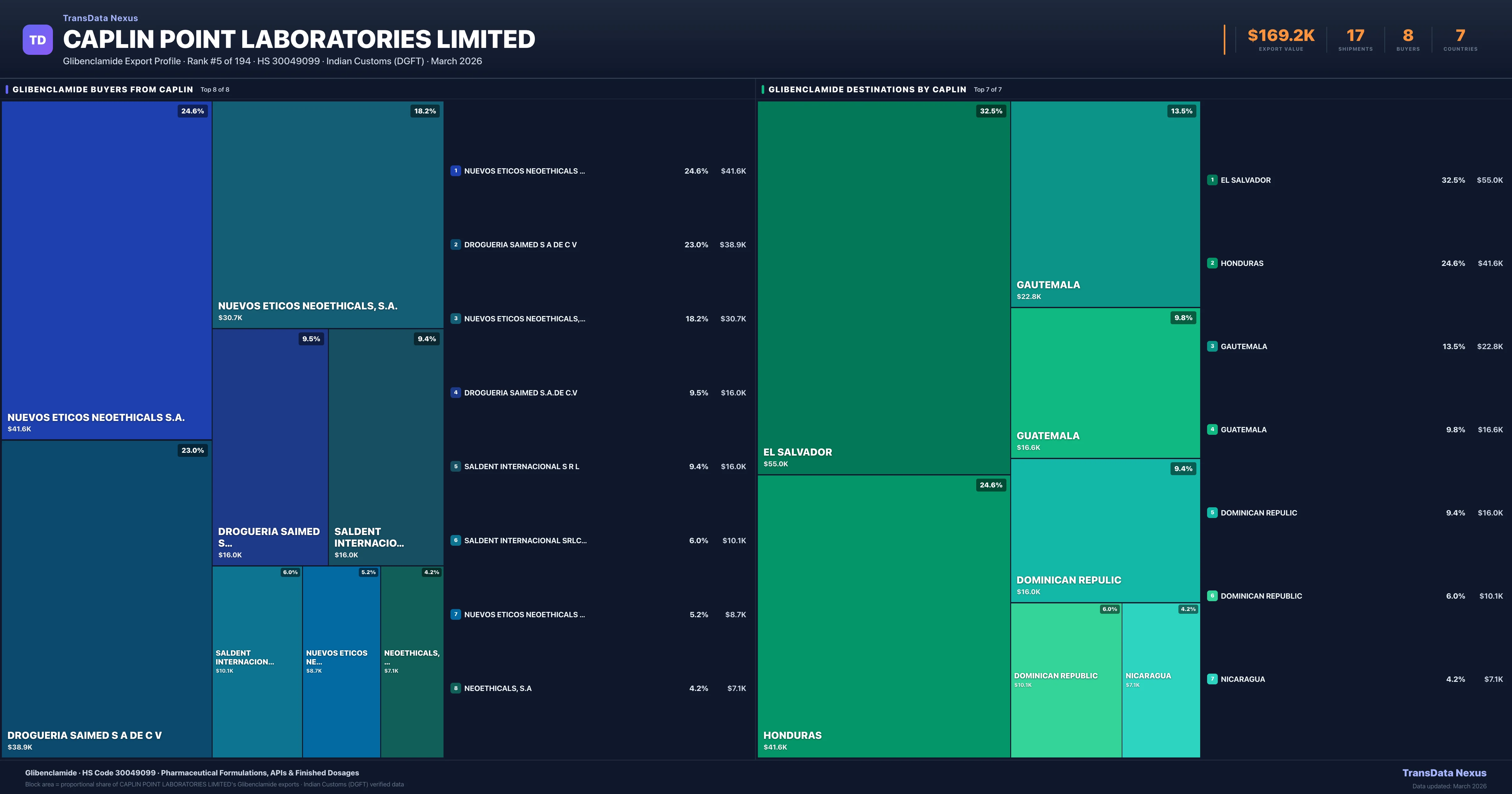Screen dimensions: 1512x794
Task: Click rank 7 badge beside Nicaragua
Action: click(1212, 680)
